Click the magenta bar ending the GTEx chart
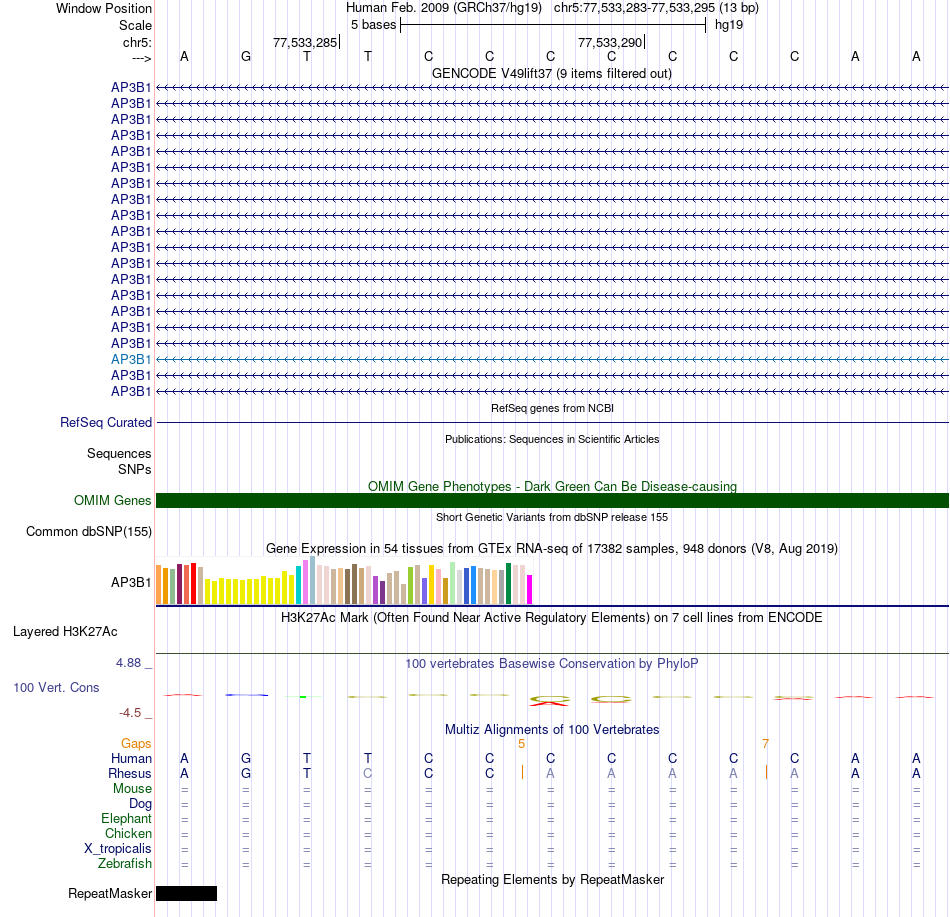950x917 pixels. pyautogui.click(x=530, y=589)
